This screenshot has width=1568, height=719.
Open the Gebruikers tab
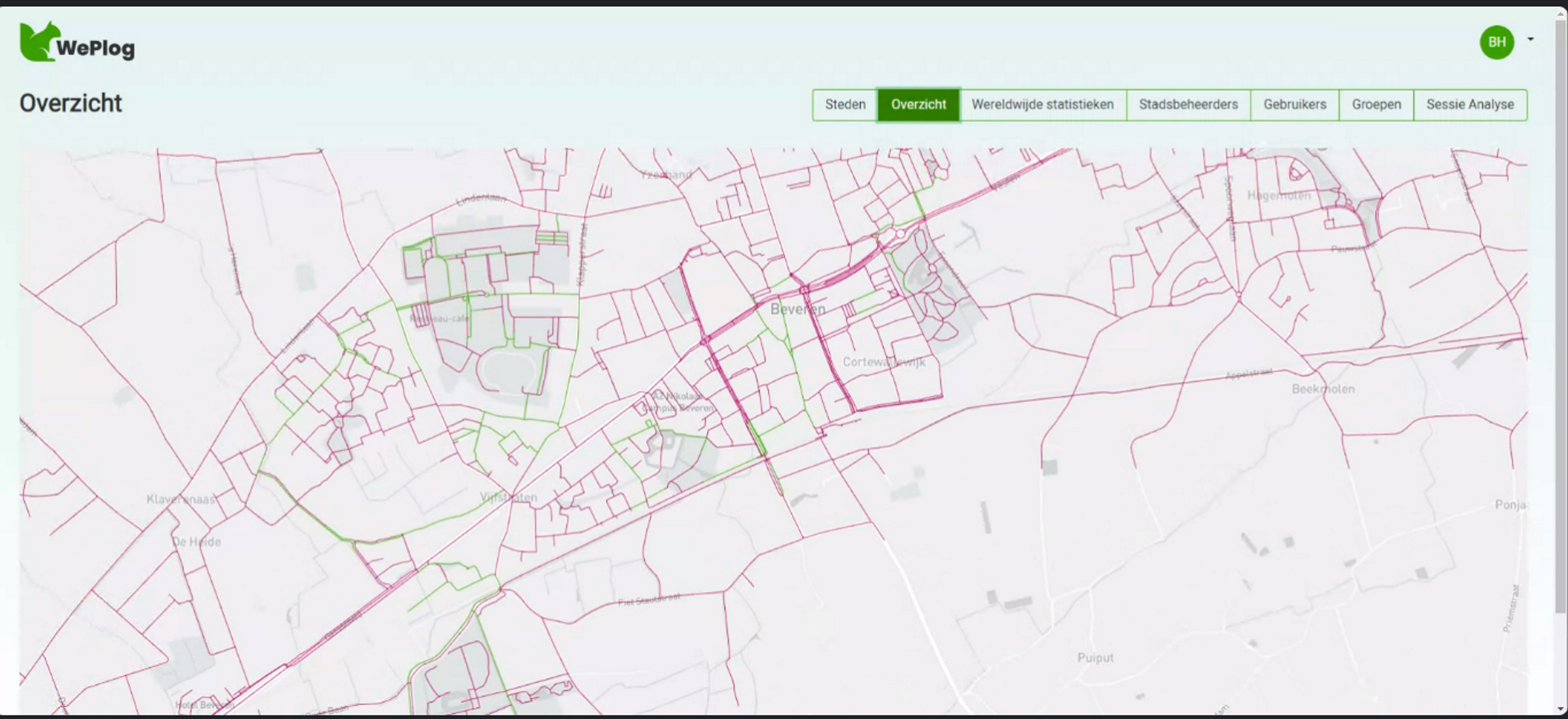(x=1294, y=105)
